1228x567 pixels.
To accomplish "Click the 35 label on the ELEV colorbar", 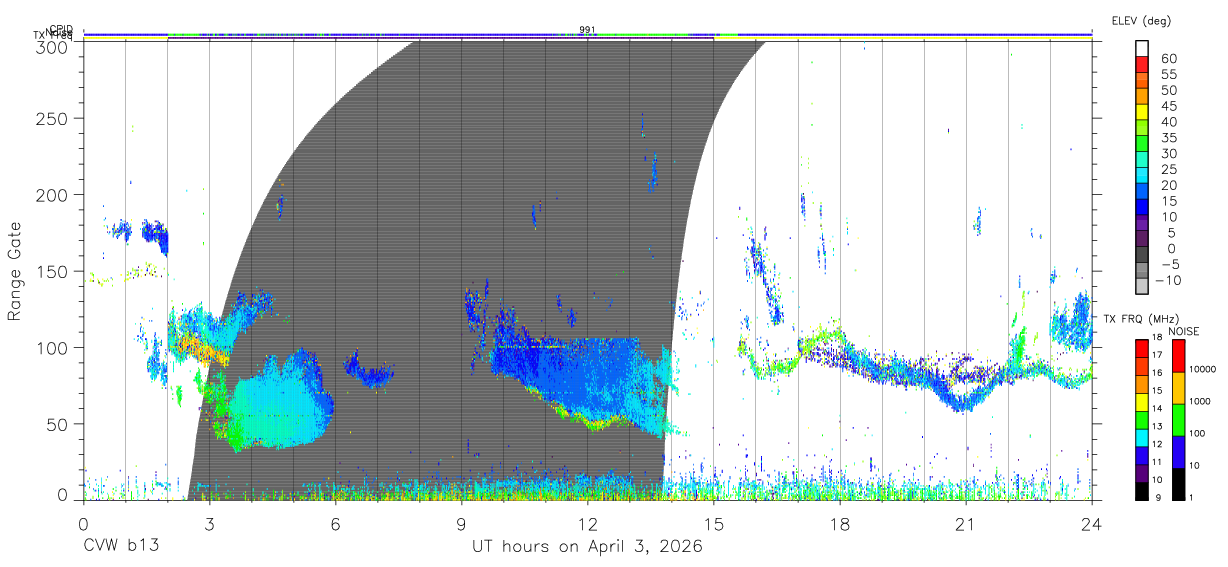I will [x=1169, y=138].
